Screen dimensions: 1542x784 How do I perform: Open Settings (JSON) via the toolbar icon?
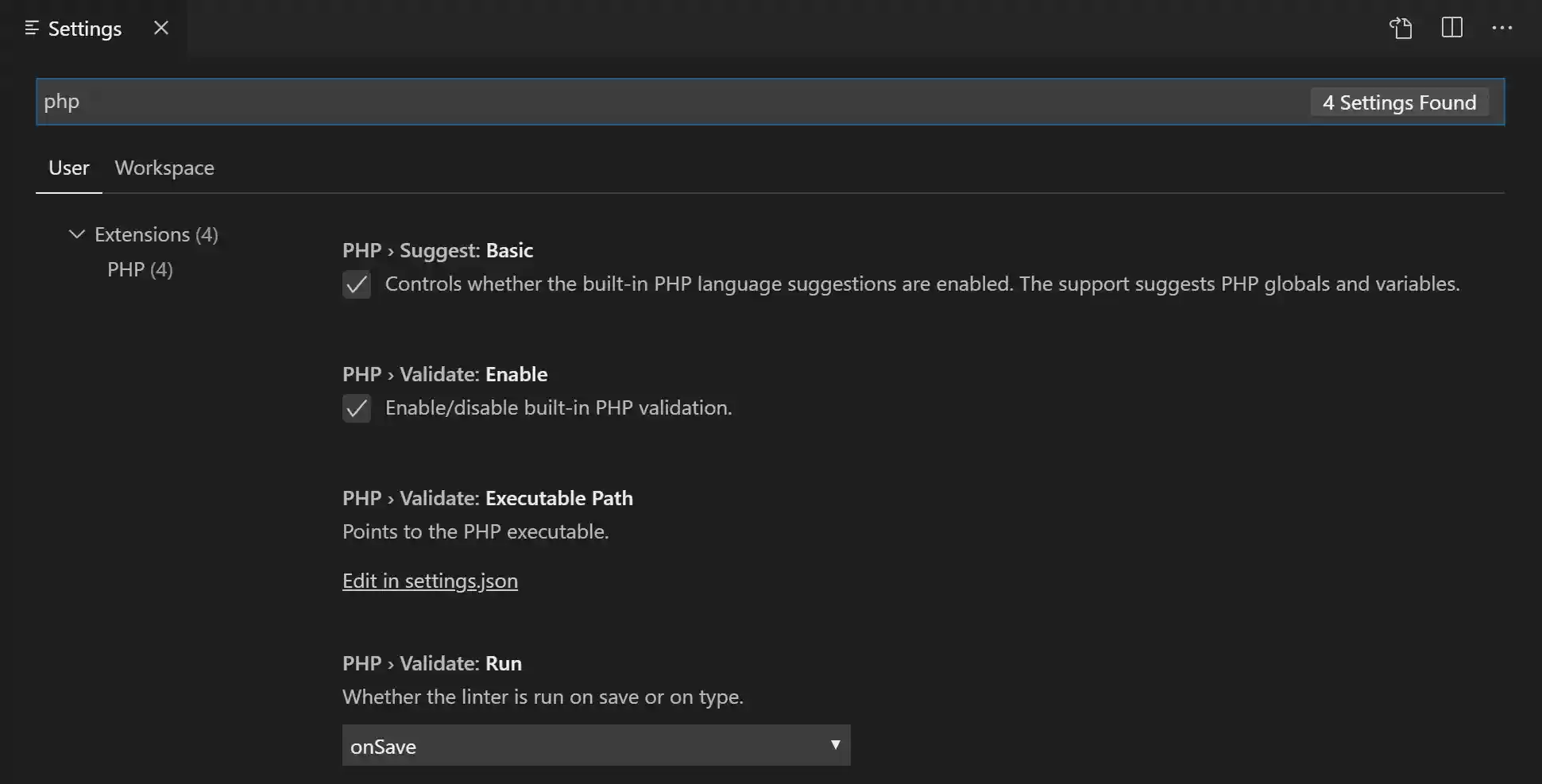tap(1401, 28)
